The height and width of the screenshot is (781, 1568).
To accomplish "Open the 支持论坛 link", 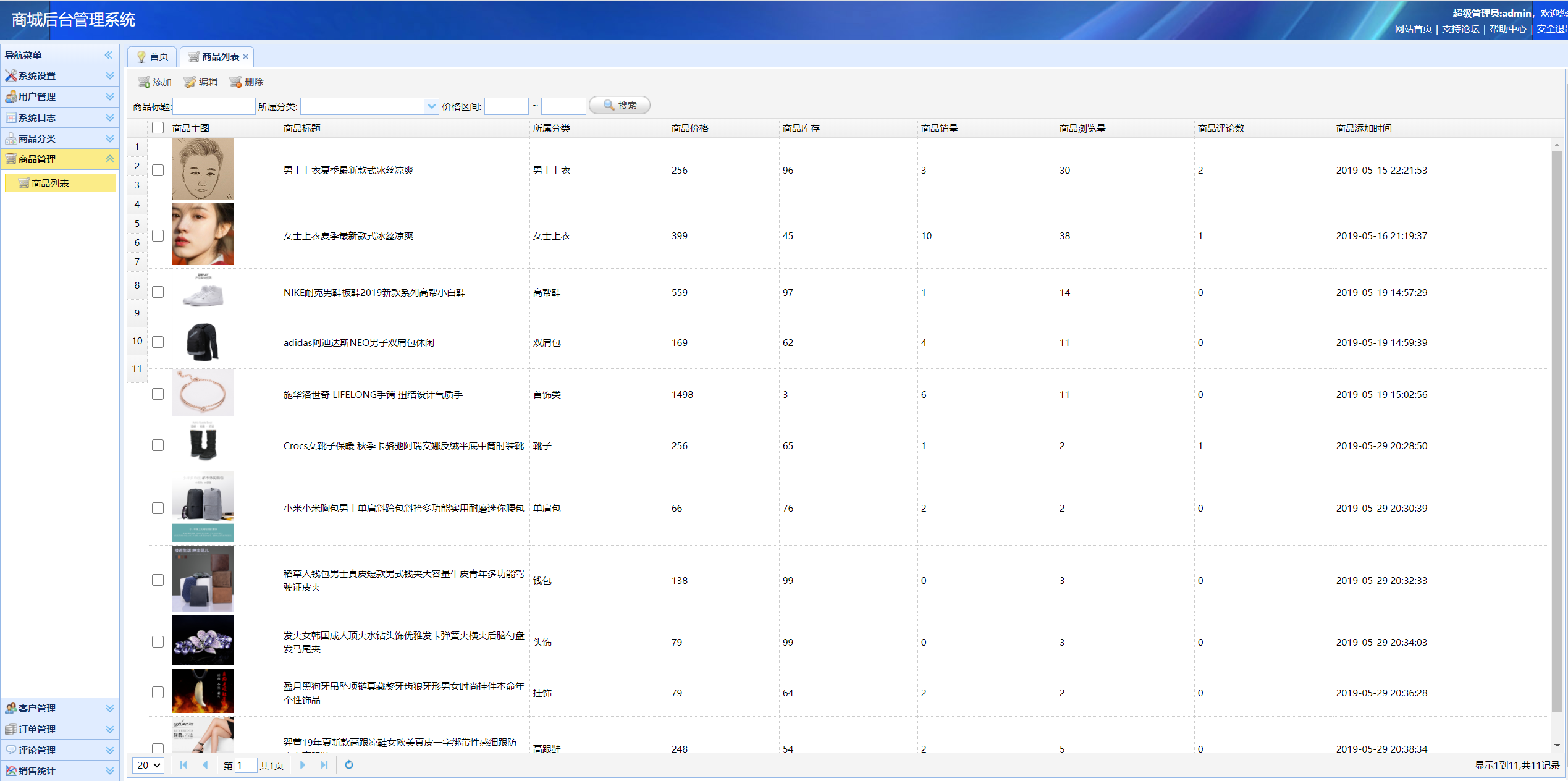I will [x=1461, y=29].
